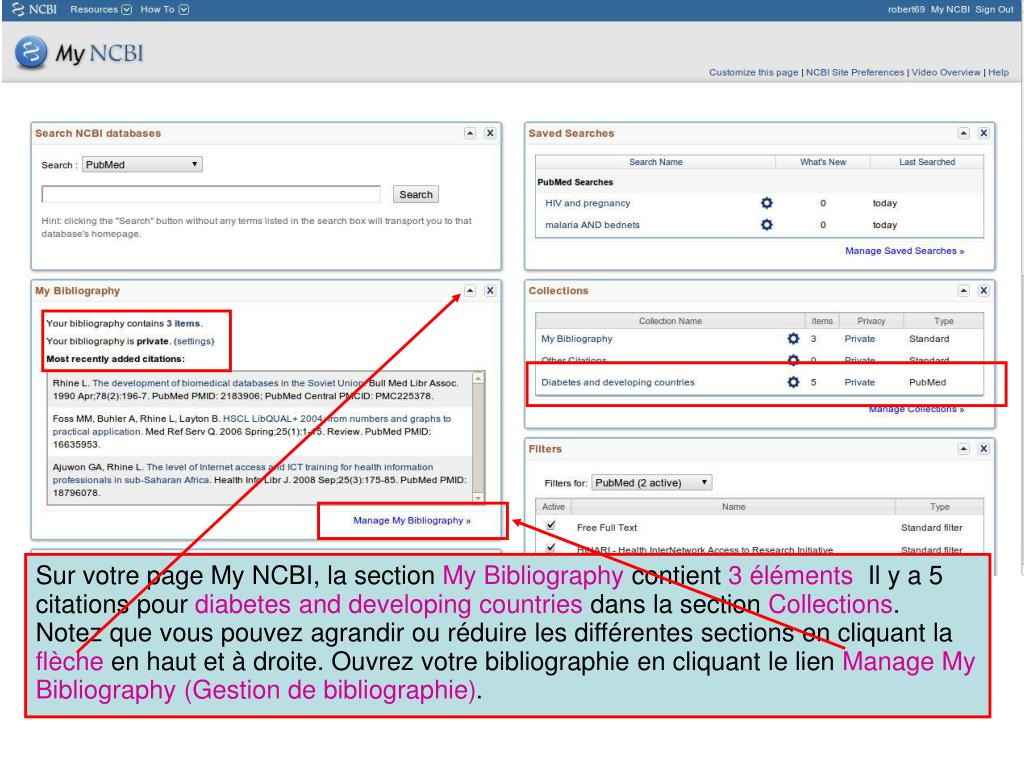The width and height of the screenshot is (1024, 768).
Task: Click Name column header in Filters
Action: pyautogui.click(x=733, y=507)
